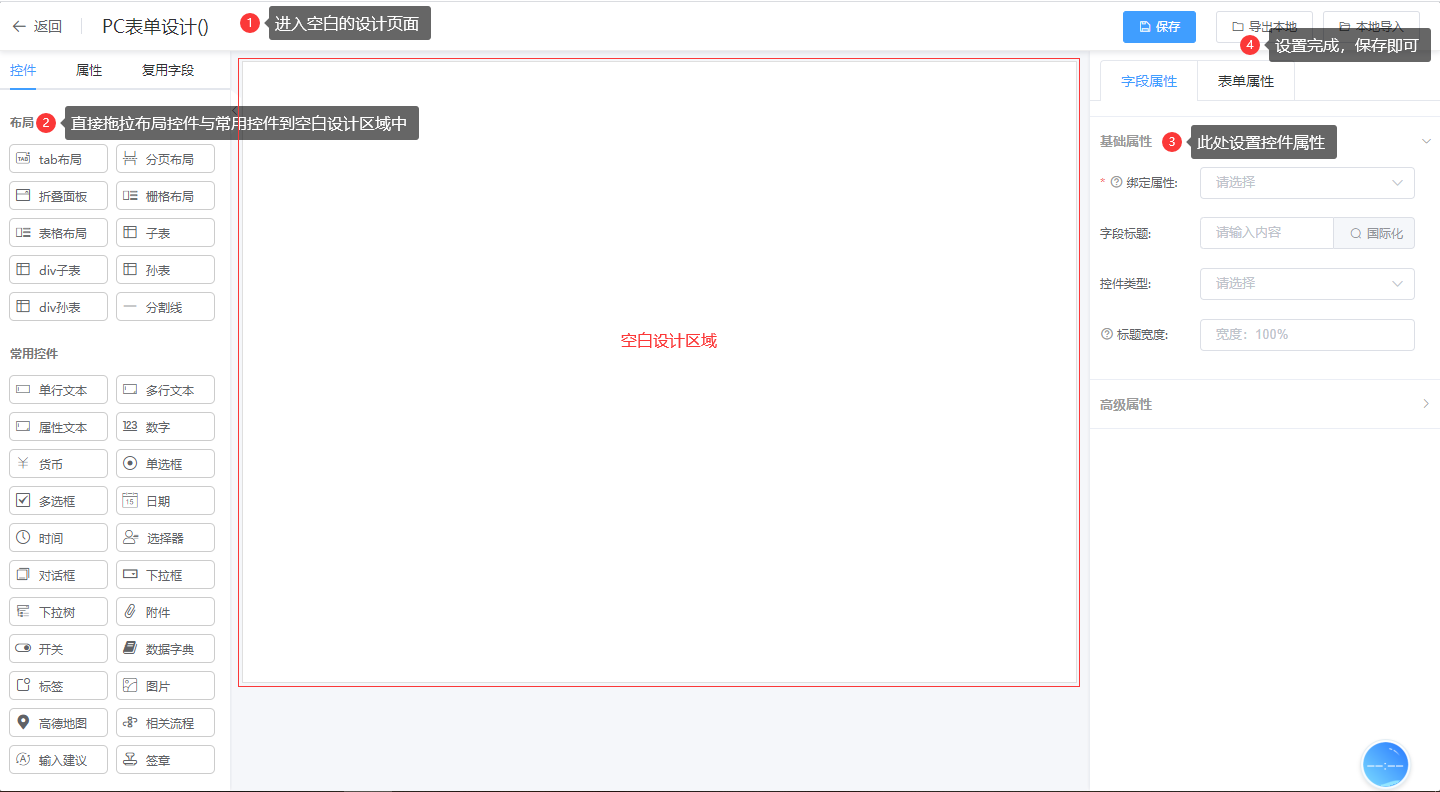This screenshot has height=792, width=1440.
Task: Click the 导出本地 export button
Action: pyautogui.click(x=1264, y=27)
